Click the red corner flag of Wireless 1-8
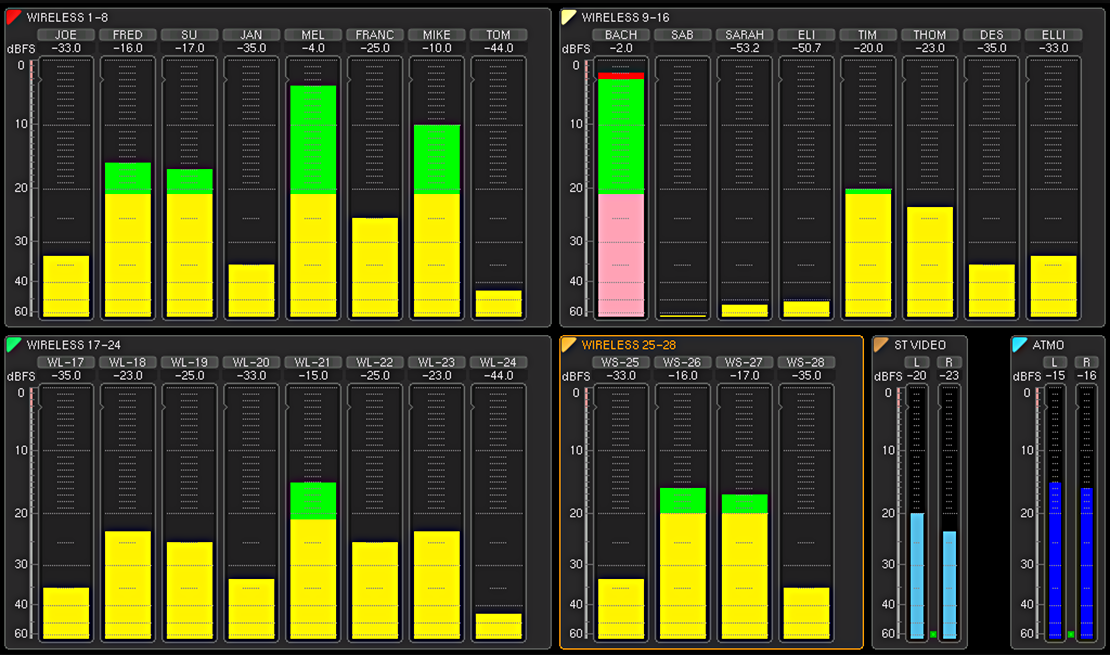1110x655 pixels. pos(14,17)
